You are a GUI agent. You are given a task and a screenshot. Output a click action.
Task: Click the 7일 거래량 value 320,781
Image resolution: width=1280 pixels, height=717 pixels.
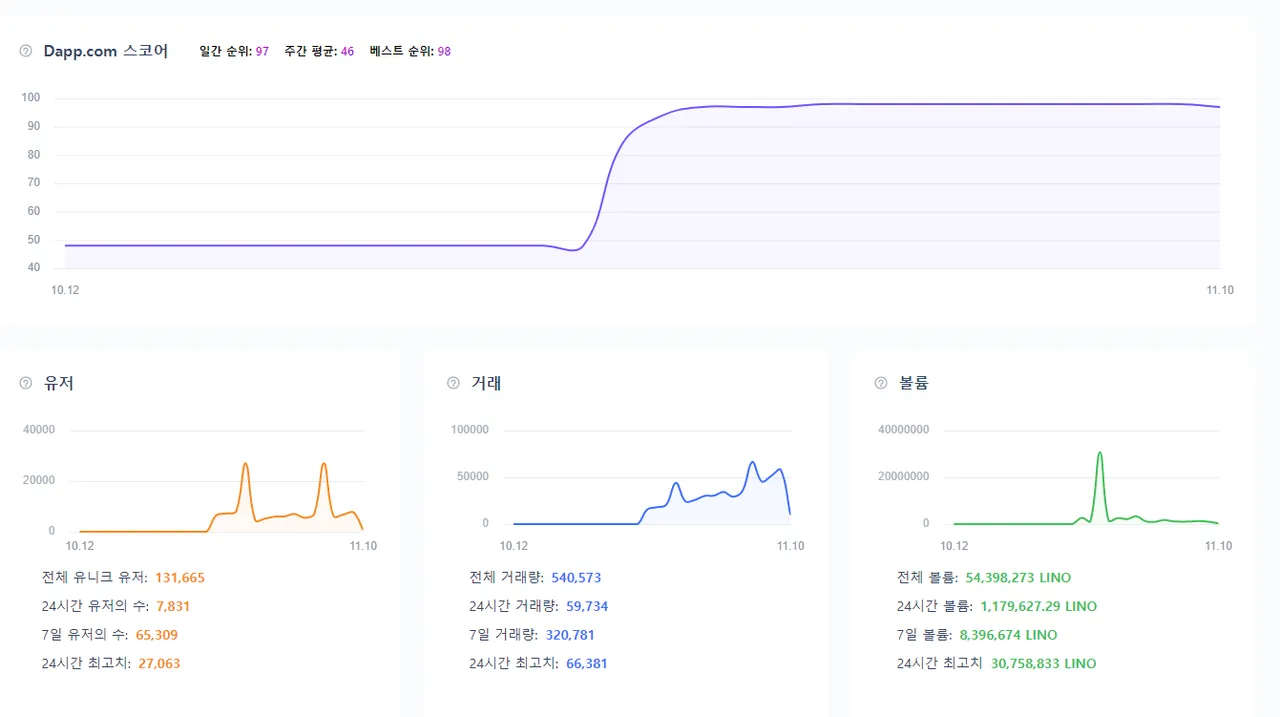(x=570, y=635)
